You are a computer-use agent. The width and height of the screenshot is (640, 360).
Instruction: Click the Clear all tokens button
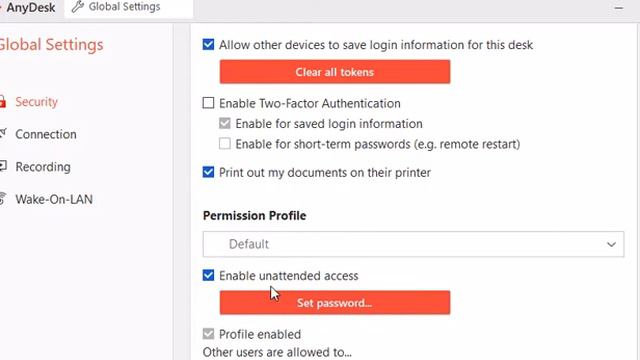[335, 72]
